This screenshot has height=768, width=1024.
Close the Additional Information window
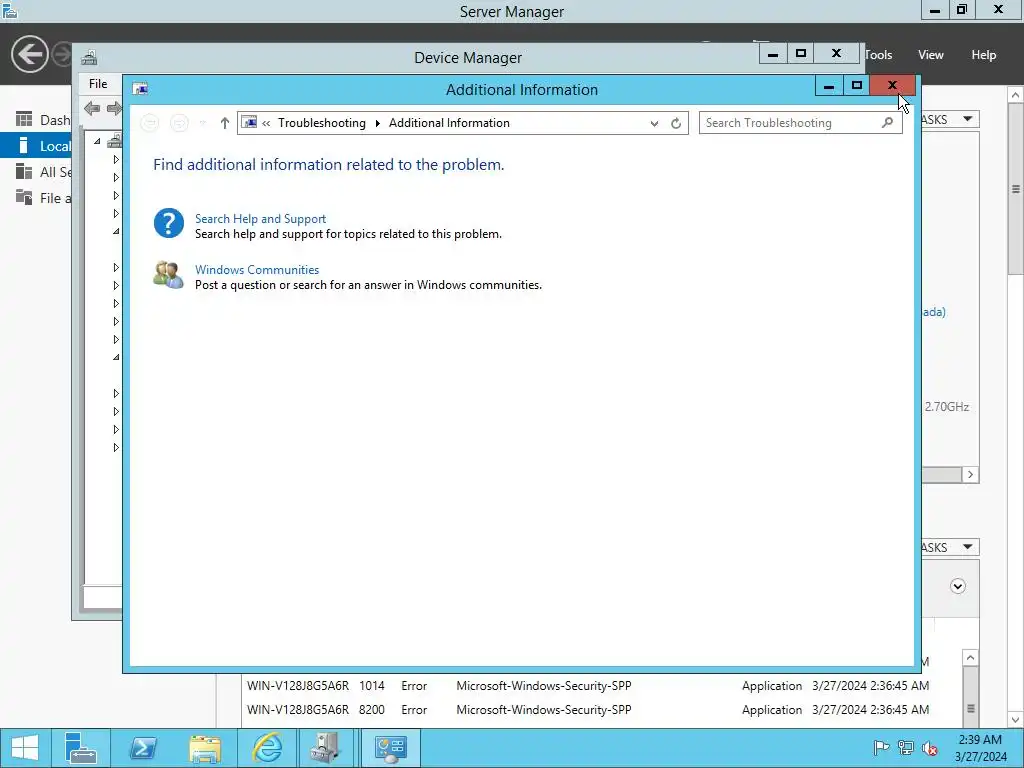tap(893, 86)
